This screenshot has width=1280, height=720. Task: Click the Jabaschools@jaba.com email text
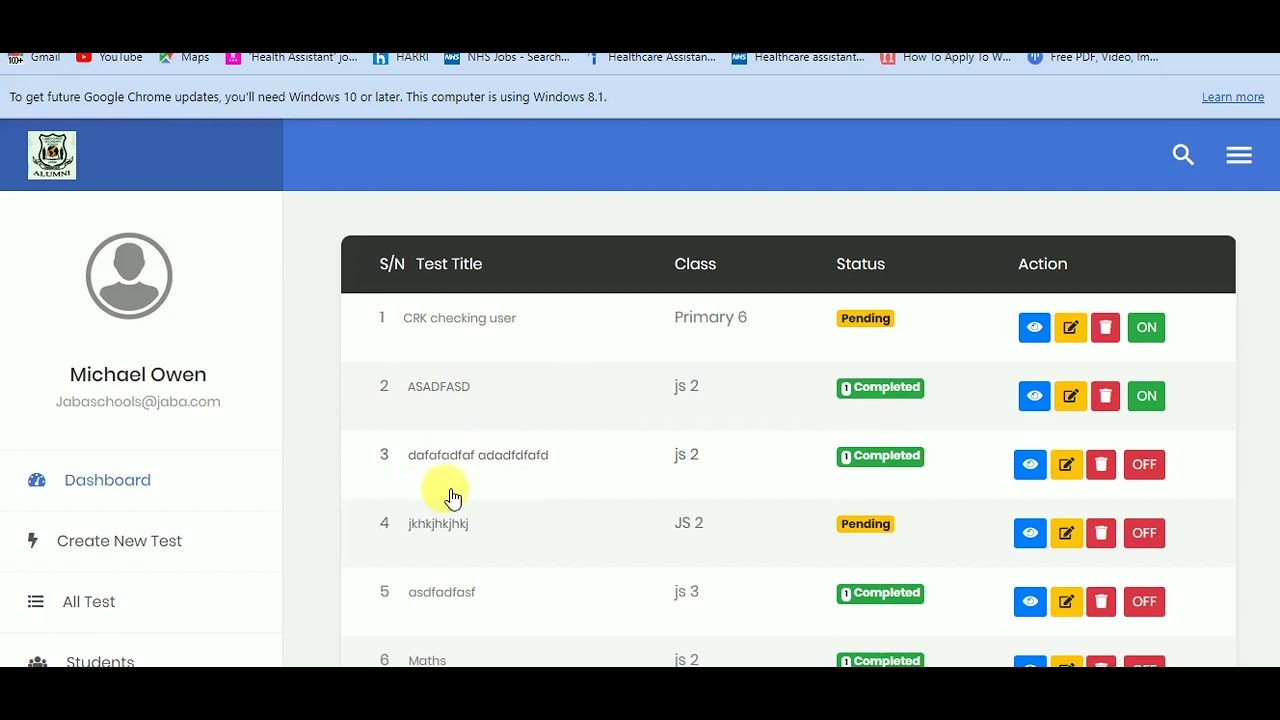[138, 402]
